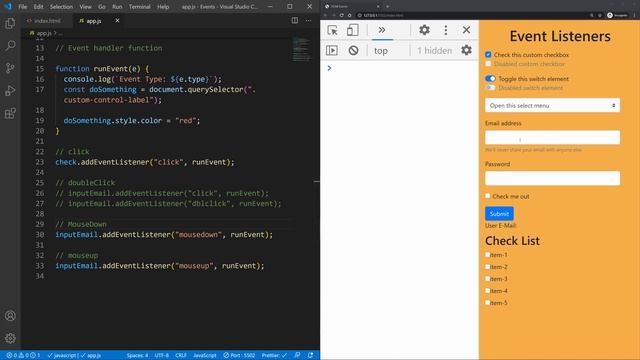640x360 pixels.
Task: Open the Extensions view
Action: 10,113
